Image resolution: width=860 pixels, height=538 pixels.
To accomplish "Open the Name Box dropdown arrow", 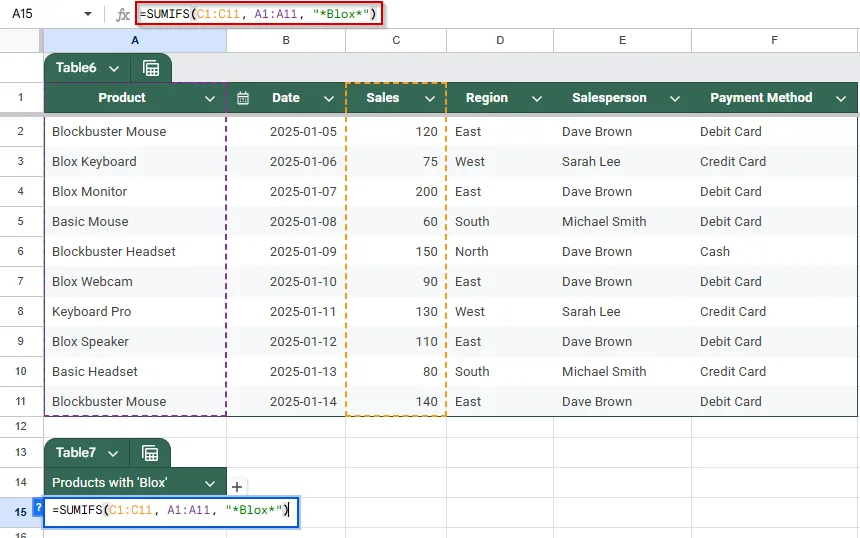I will (88, 14).
